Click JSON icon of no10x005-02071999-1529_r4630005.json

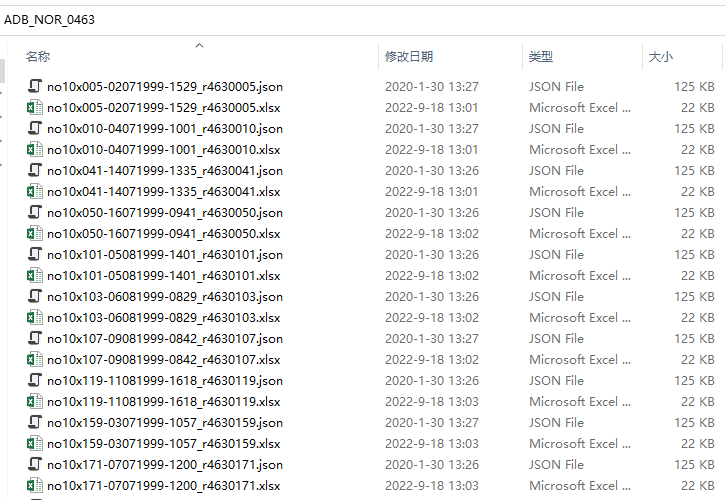35,87
